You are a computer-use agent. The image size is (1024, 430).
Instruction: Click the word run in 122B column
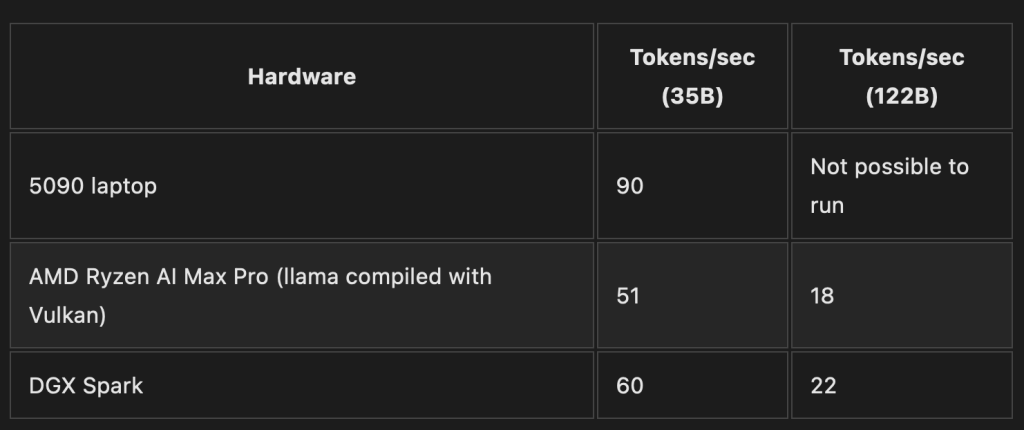(x=827, y=207)
